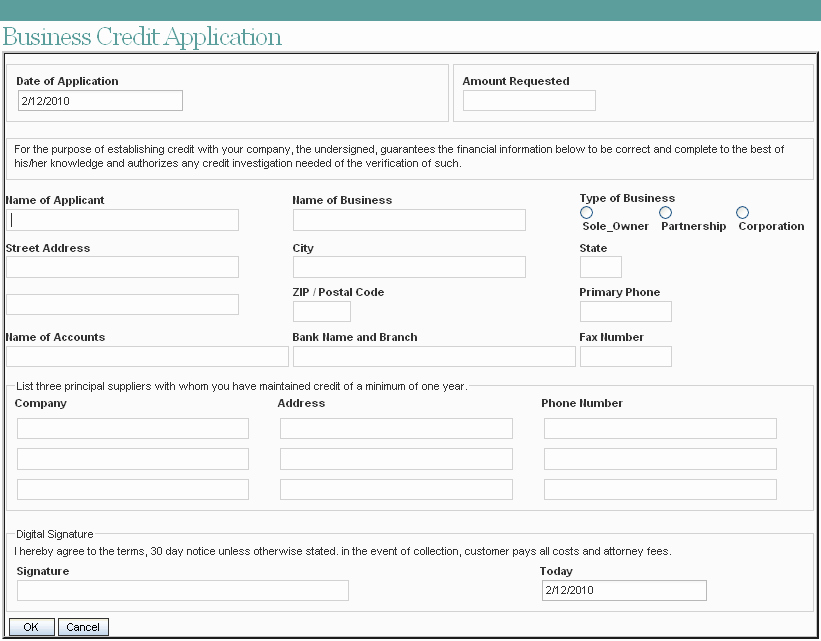Click the Company column label

[41, 403]
